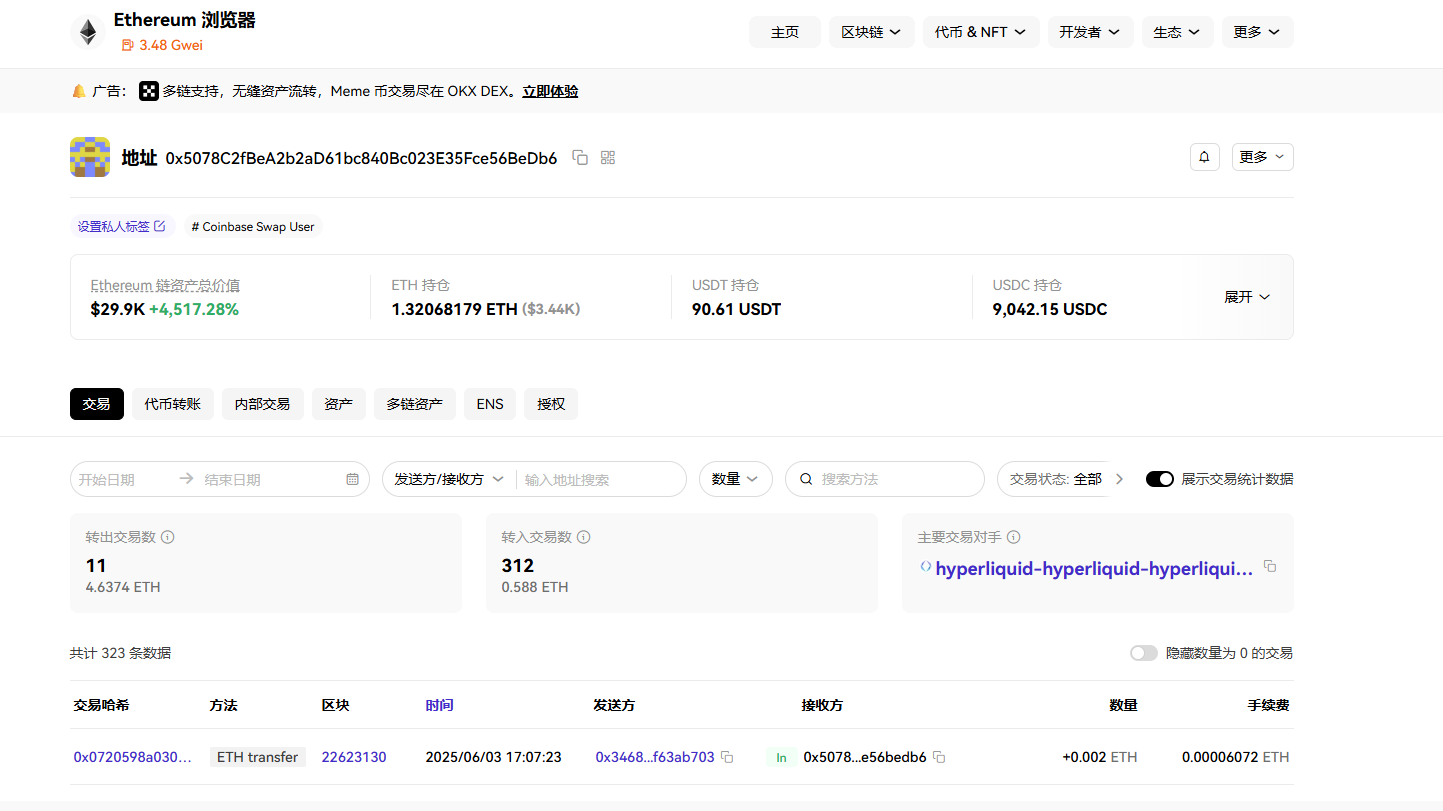Image resolution: width=1443 pixels, height=811 pixels.
Task: Open the 代币 & NFT dropdown menu
Action: pos(981,32)
